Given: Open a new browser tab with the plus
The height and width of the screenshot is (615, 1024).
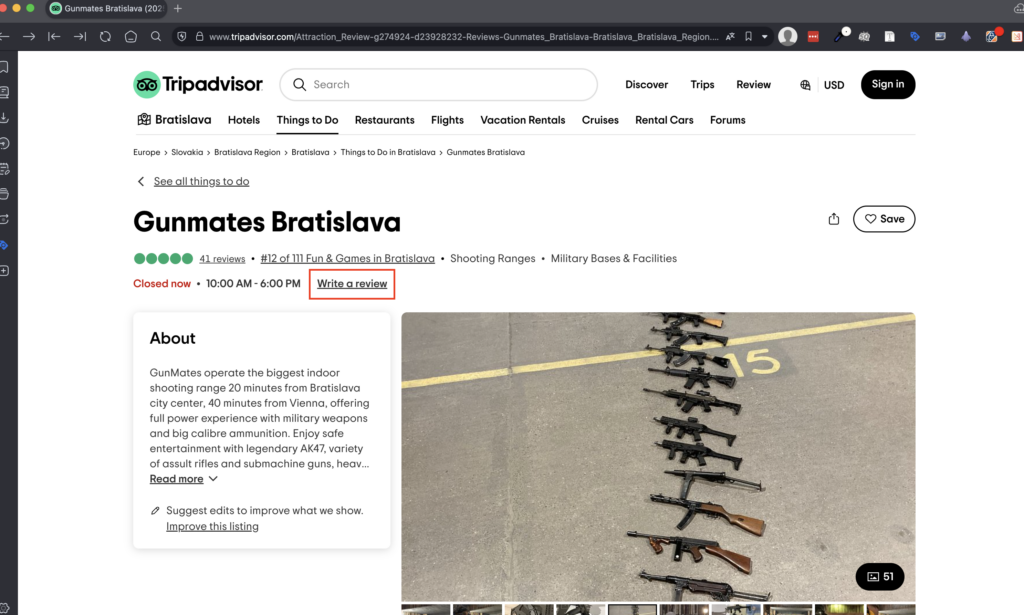Looking at the screenshot, I should click(178, 8).
